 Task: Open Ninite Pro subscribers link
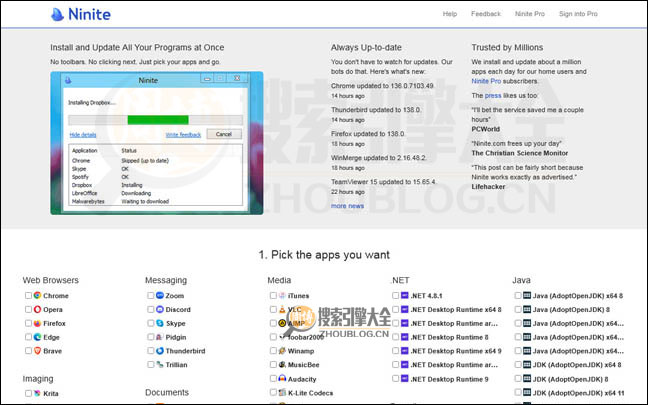tap(486, 81)
